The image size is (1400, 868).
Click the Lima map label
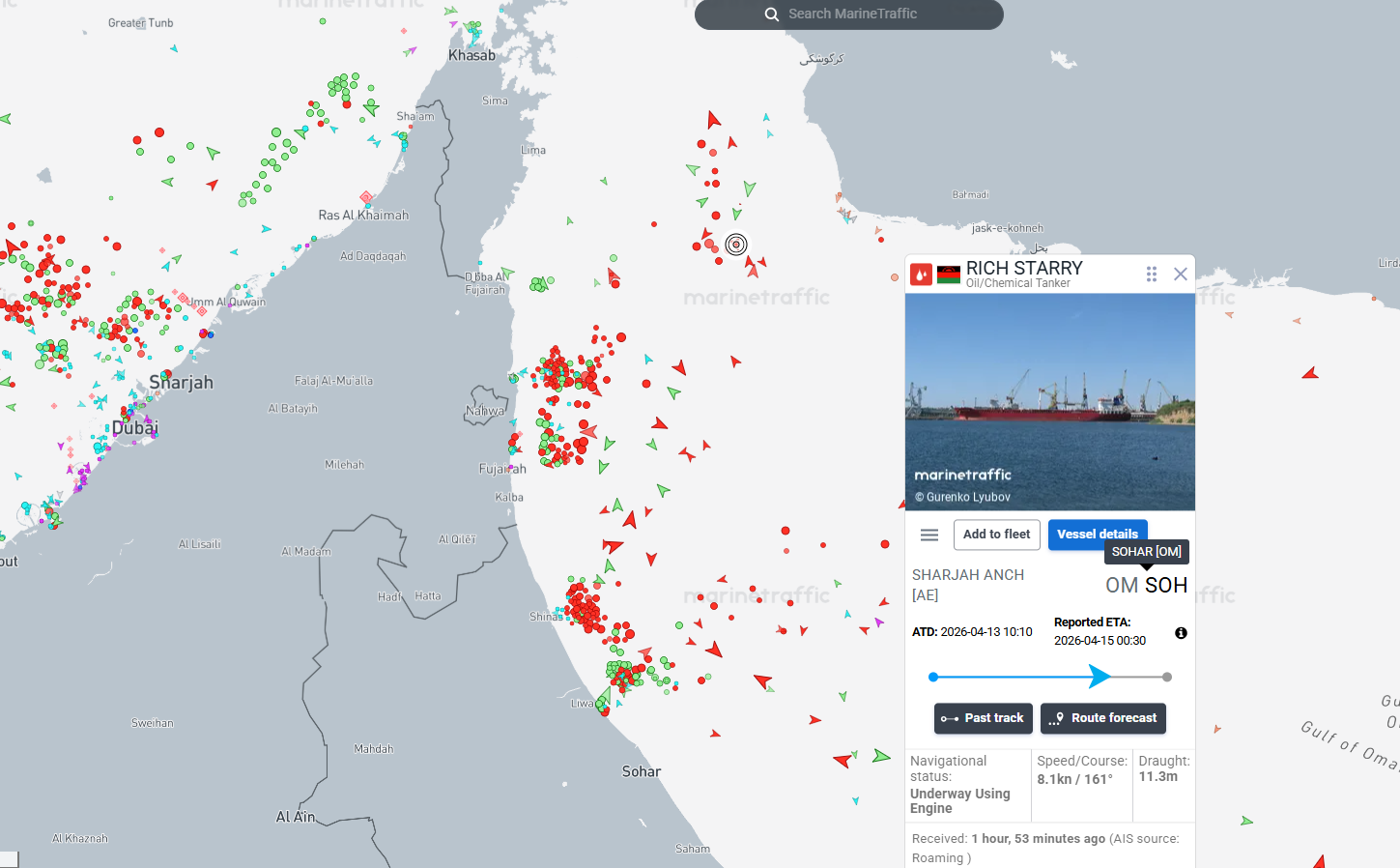click(533, 150)
